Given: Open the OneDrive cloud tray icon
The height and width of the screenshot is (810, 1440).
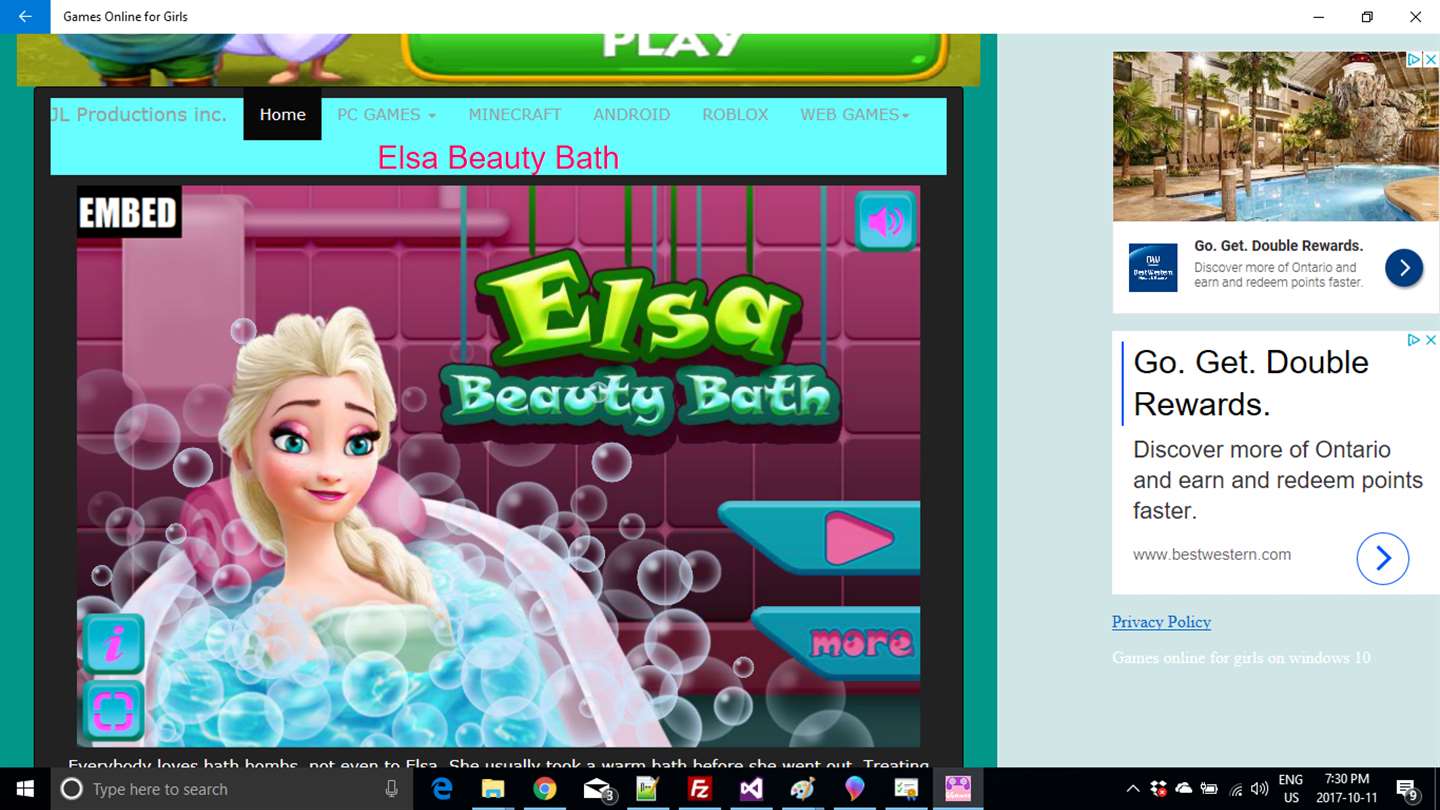Looking at the screenshot, I should coord(1184,789).
